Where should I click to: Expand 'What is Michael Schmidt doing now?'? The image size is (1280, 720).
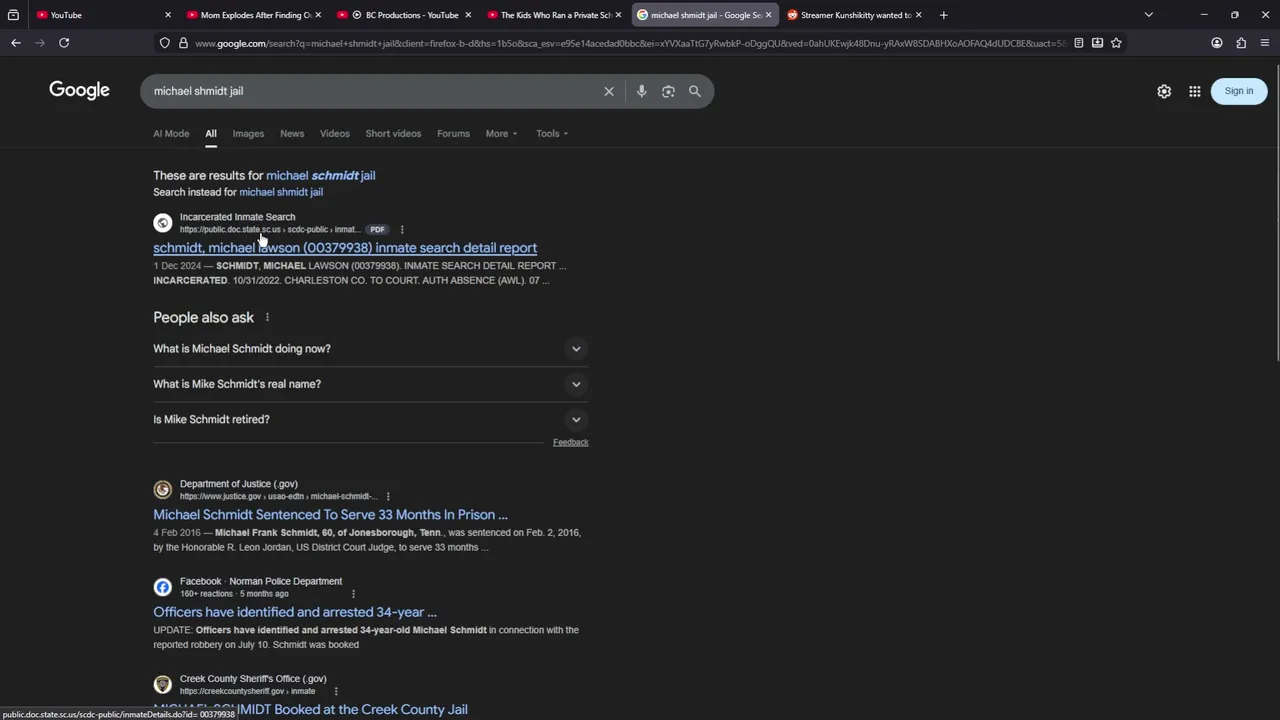[x=370, y=349]
